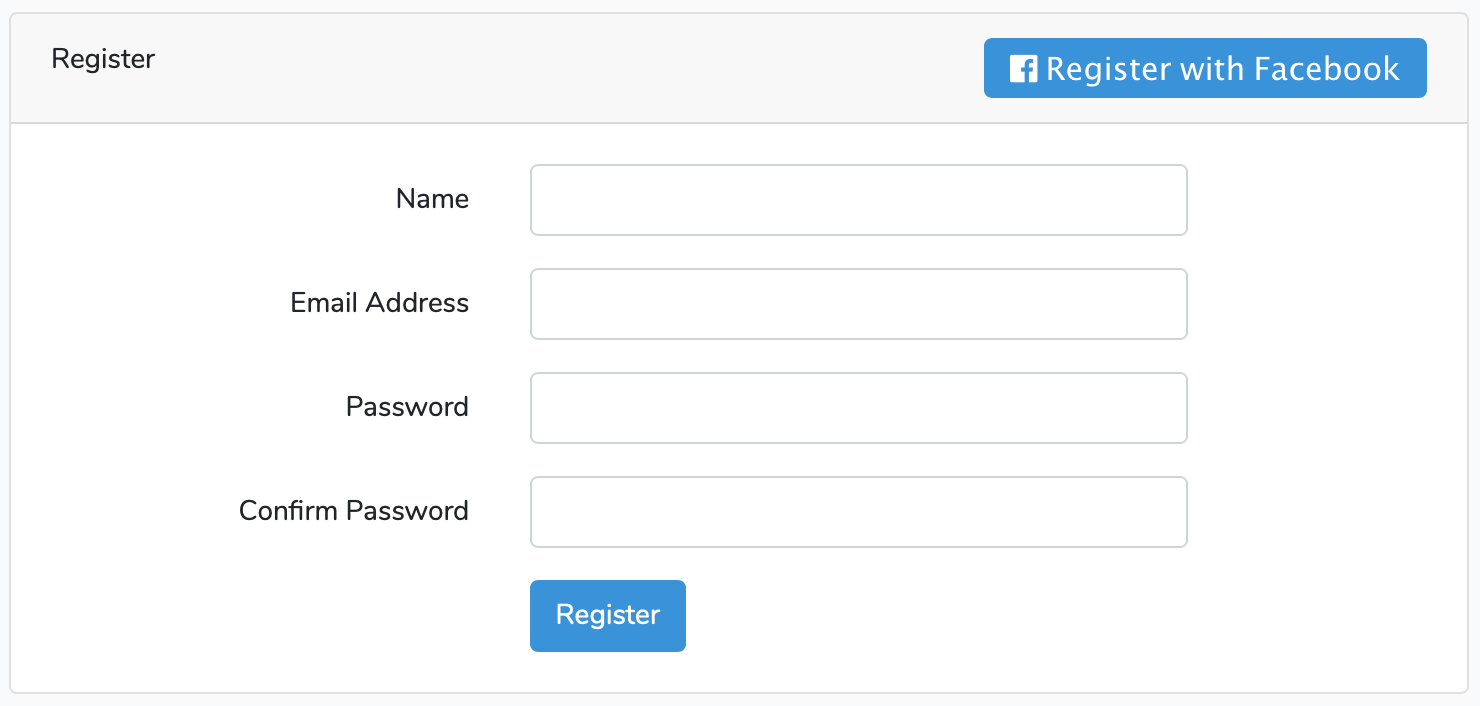Click the password confirmation entry box
Image resolution: width=1480 pixels, height=706 pixels.
coord(858,512)
